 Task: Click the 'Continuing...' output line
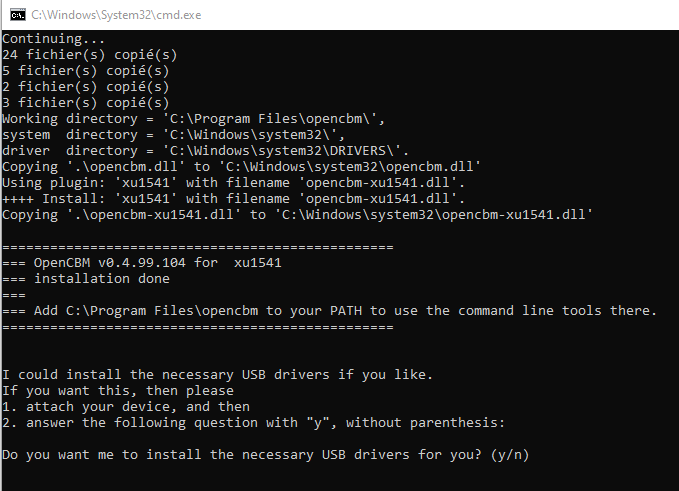[x=53, y=39]
